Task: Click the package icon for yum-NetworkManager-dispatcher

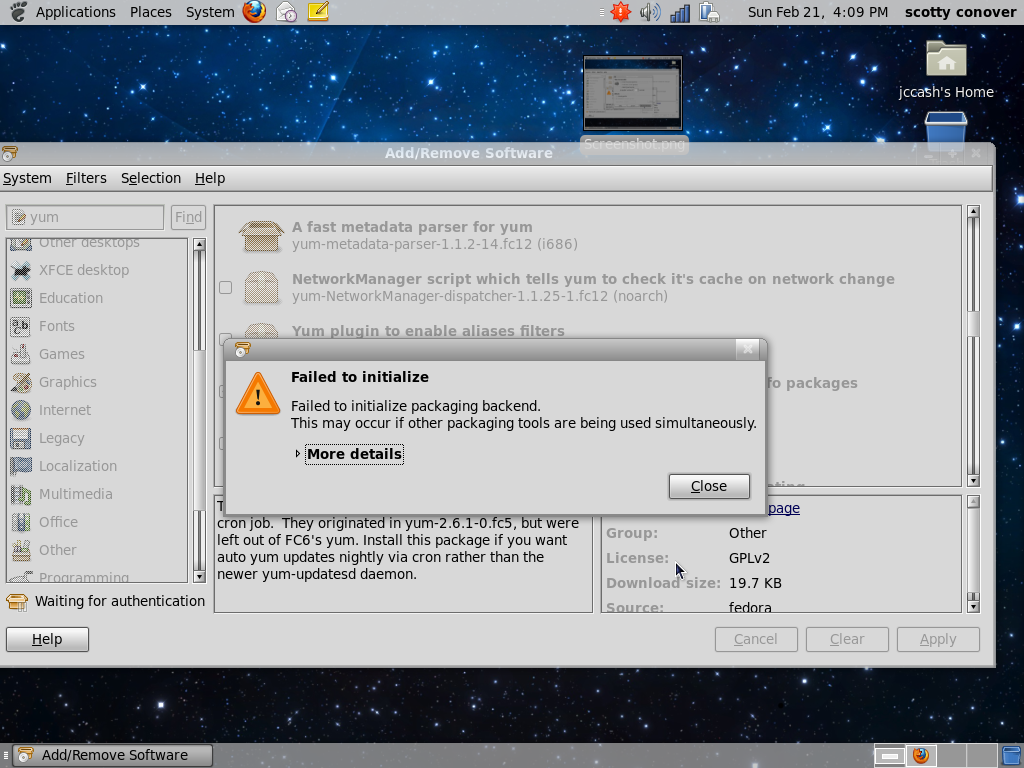Action: point(261,287)
